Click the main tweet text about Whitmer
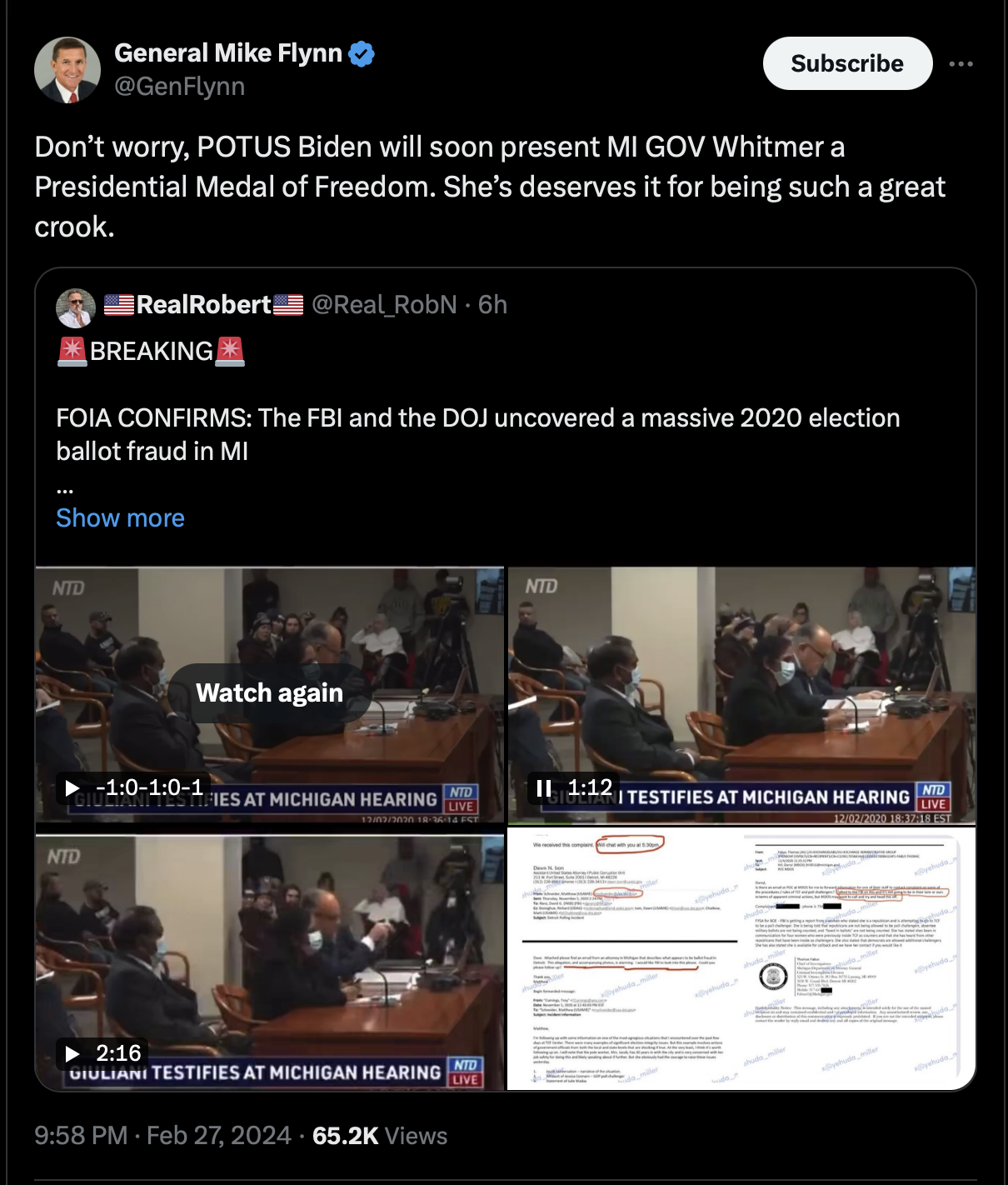The width and height of the screenshot is (1008, 1185). click(x=490, y=187)
